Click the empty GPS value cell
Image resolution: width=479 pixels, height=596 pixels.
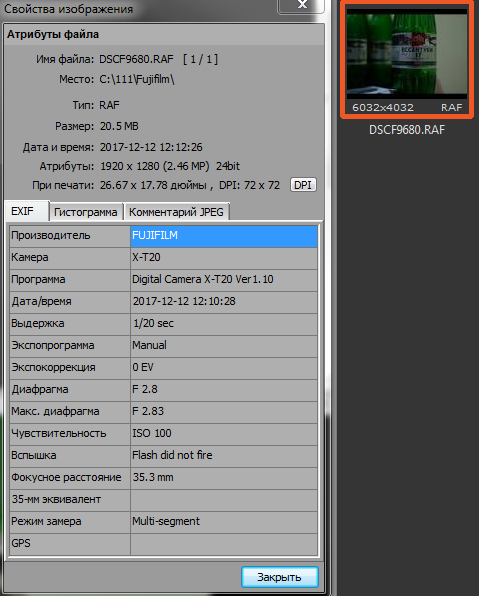click(224, 544)
